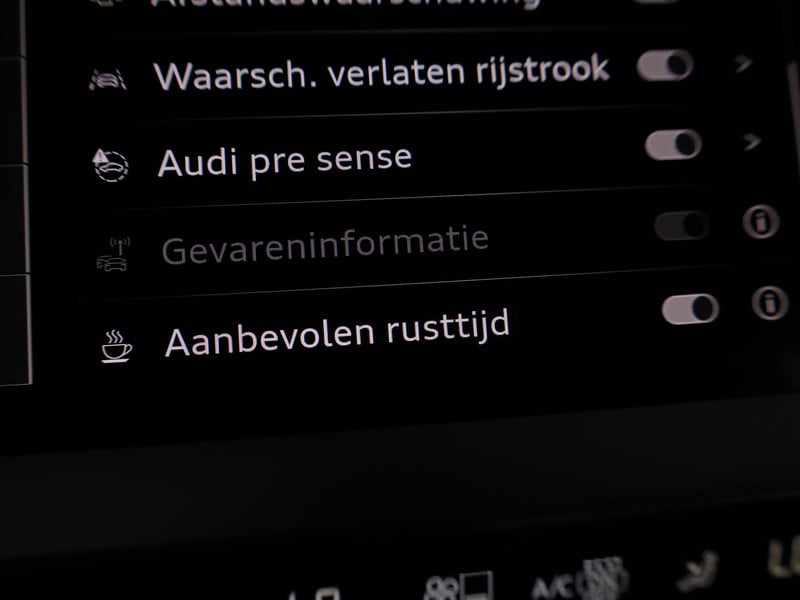Tap the Waarsch. verlaten rijstrook label
This screenshot has width=800, height=600.
pyautogui.click(x=382, y=73)
